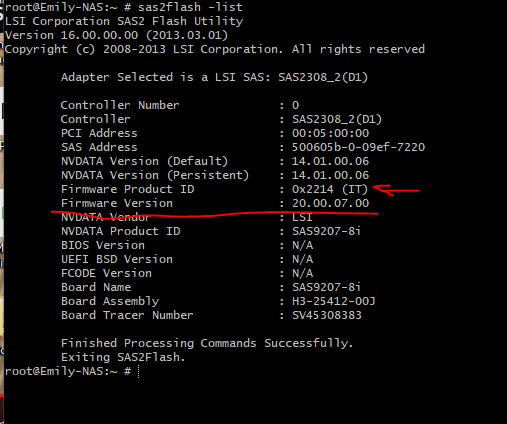Viewport: 507px width, 424px height.
Task: Click the Board Assembly value H3-25412-00J
Action: (334, 301)
